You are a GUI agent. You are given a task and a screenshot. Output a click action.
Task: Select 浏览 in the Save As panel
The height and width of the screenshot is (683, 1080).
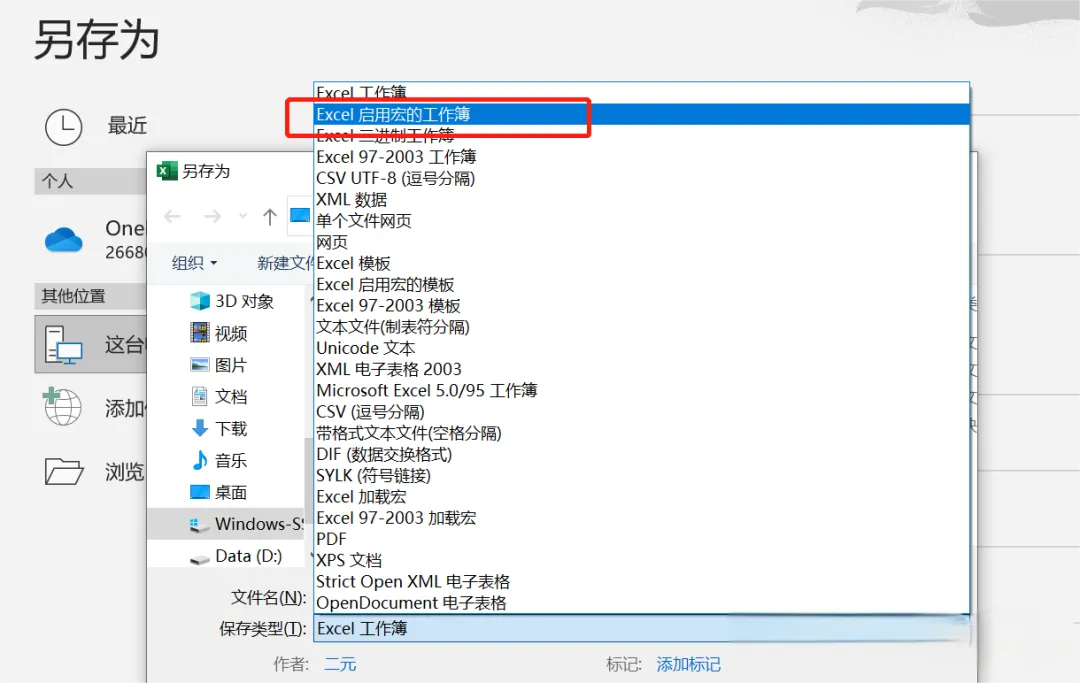[x=124, y=472]
